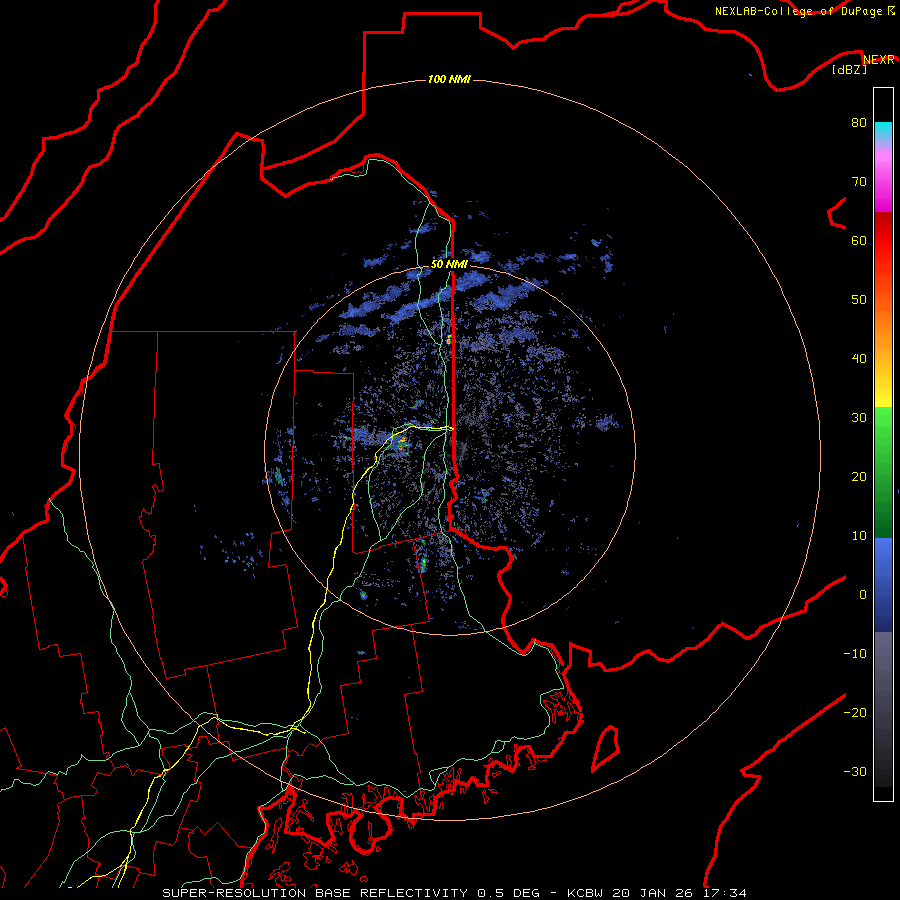Screen dimensions: 900x900
Task: Click the 80 value on the color scale
Action: tap(859, 123)
